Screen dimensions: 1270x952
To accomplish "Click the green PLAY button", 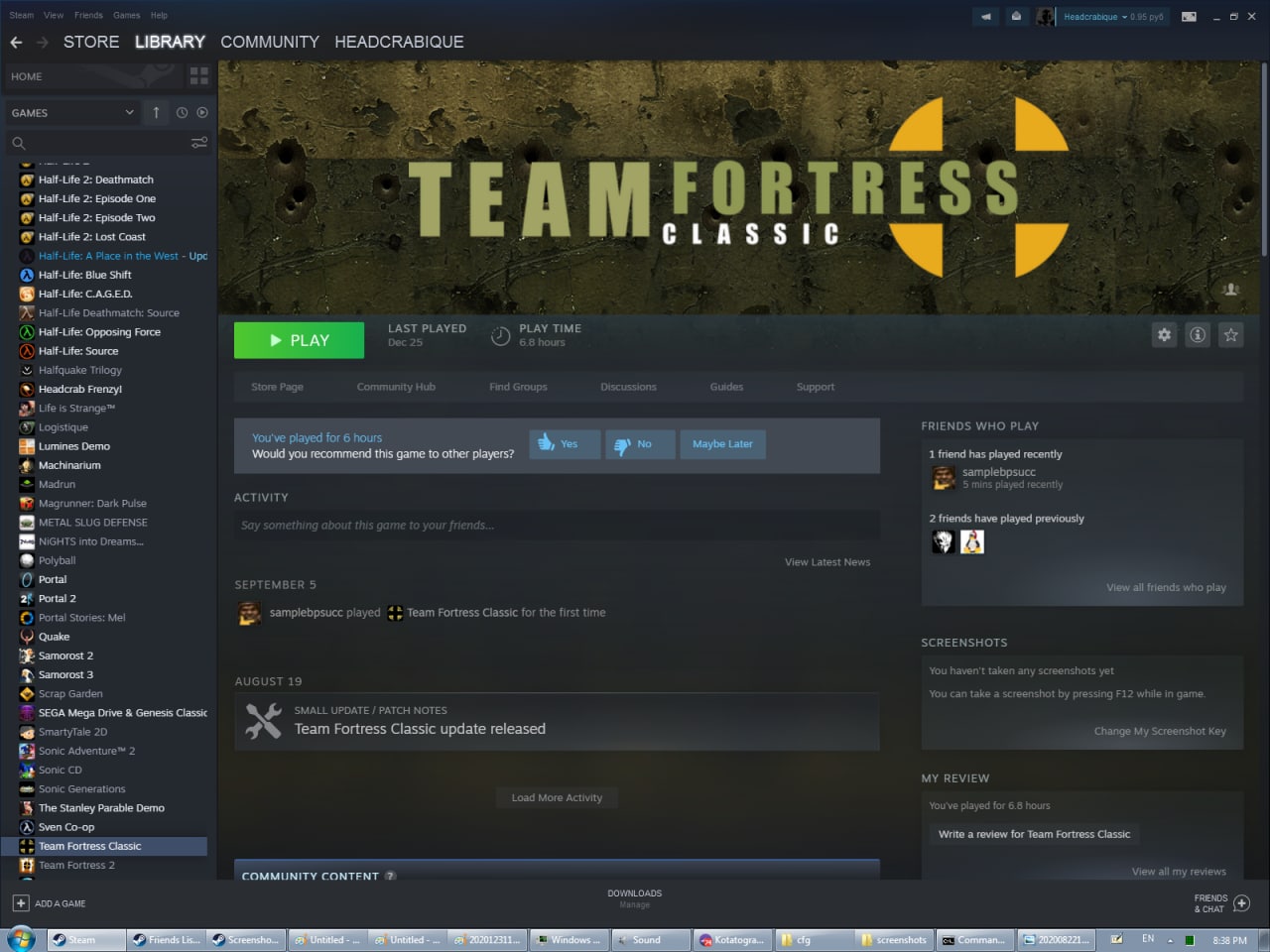I will tap(299, 340).
